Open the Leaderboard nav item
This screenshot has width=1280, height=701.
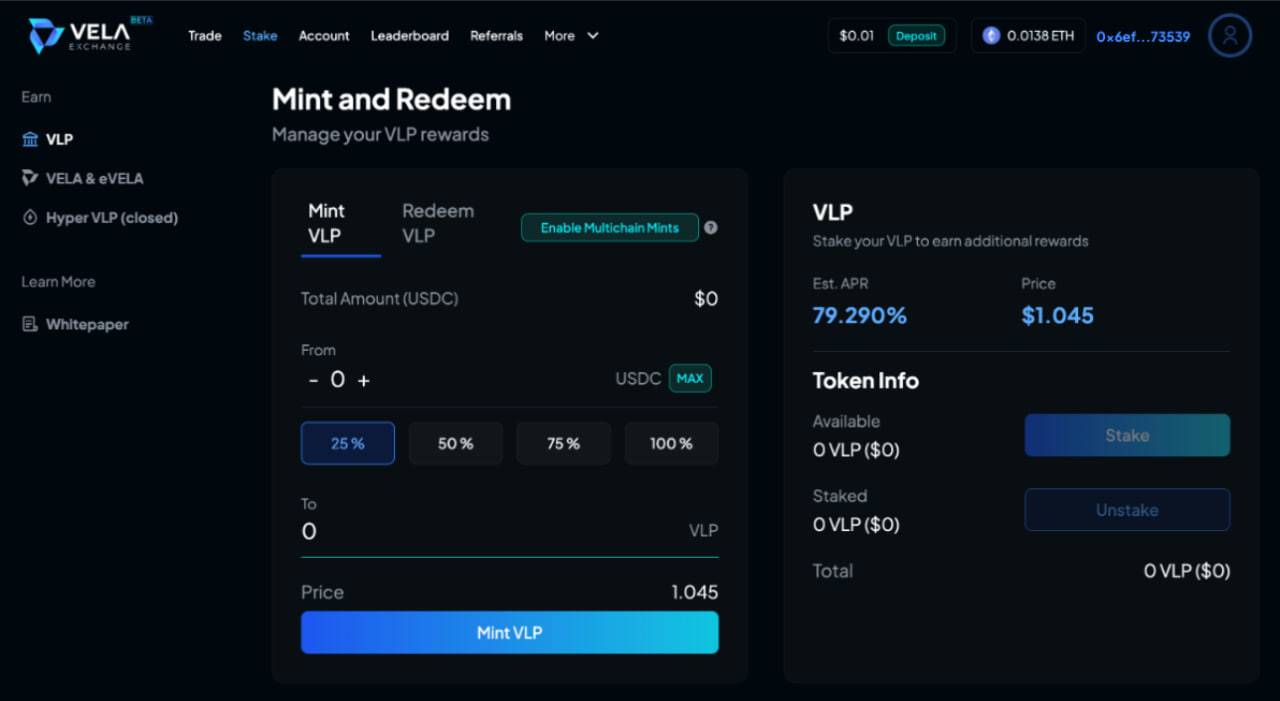[410, 36]
